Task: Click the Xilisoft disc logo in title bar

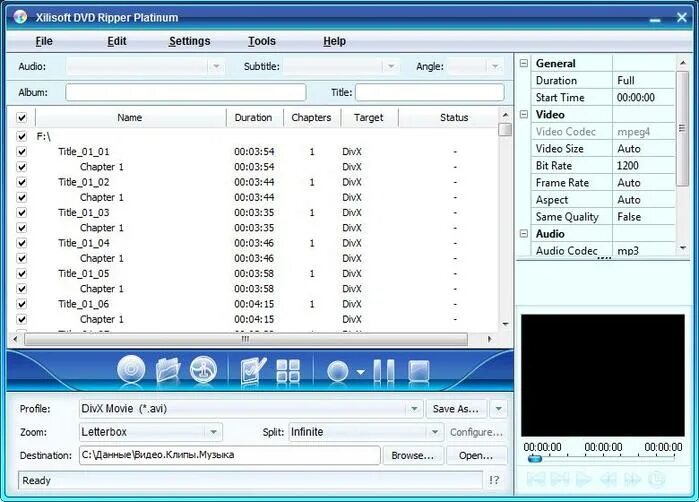Action: [x=21, y=17]
